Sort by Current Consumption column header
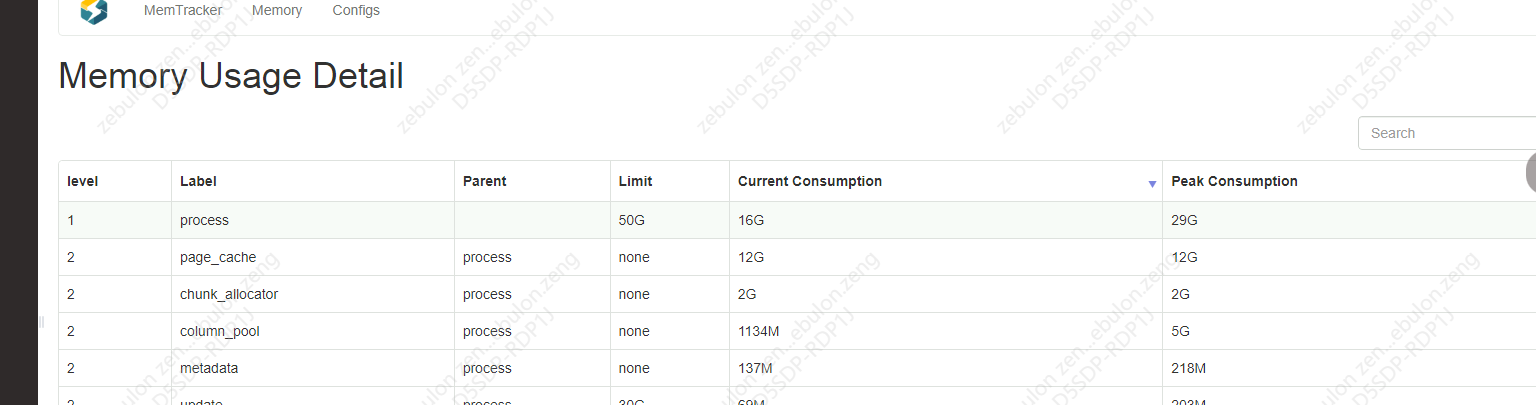The image size is (1536, 405). pyautogui.click(x=810, y=181)
